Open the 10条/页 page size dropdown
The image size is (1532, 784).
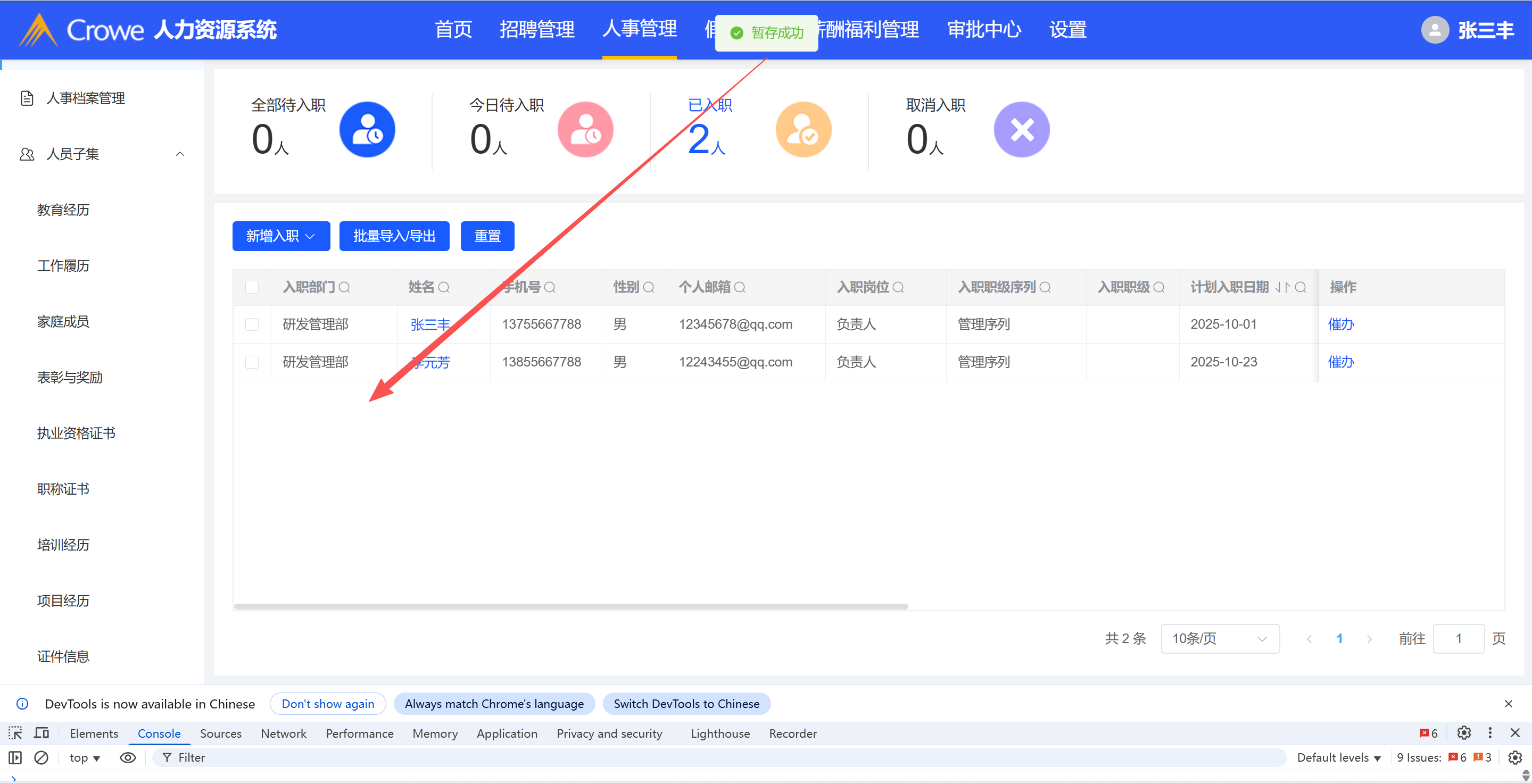click(1219, 638)
